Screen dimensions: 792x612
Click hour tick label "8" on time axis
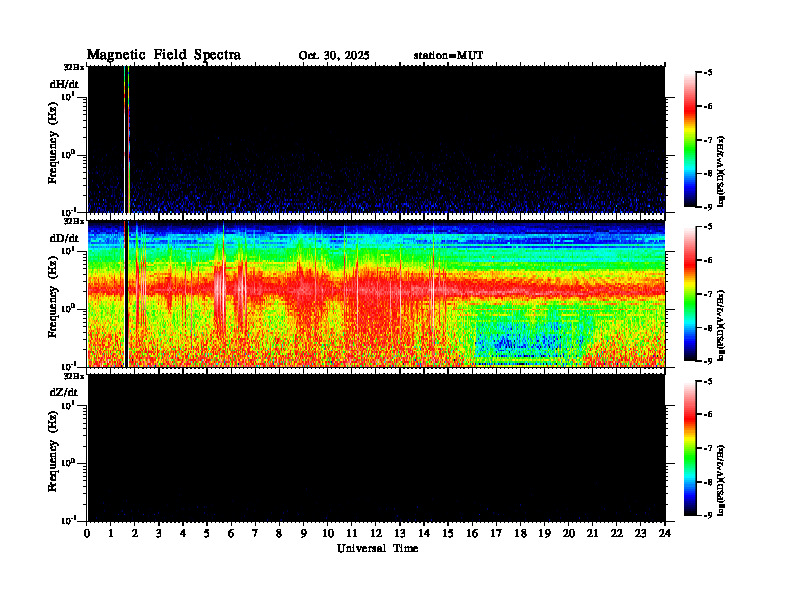click(x=279, y=534)
